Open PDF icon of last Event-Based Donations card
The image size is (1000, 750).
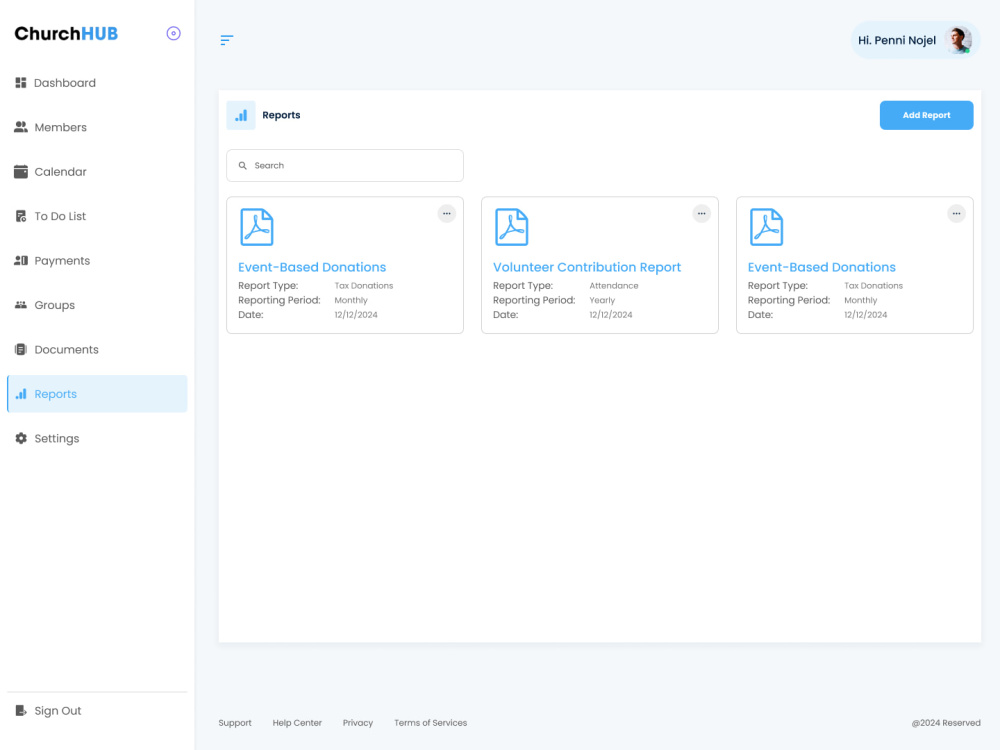pos(767,227)
